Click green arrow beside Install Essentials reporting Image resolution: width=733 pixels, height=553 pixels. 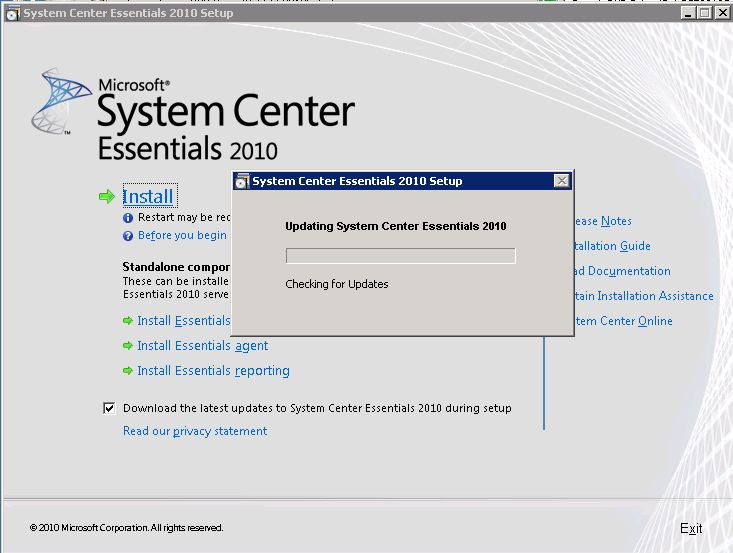coord(128,371)
